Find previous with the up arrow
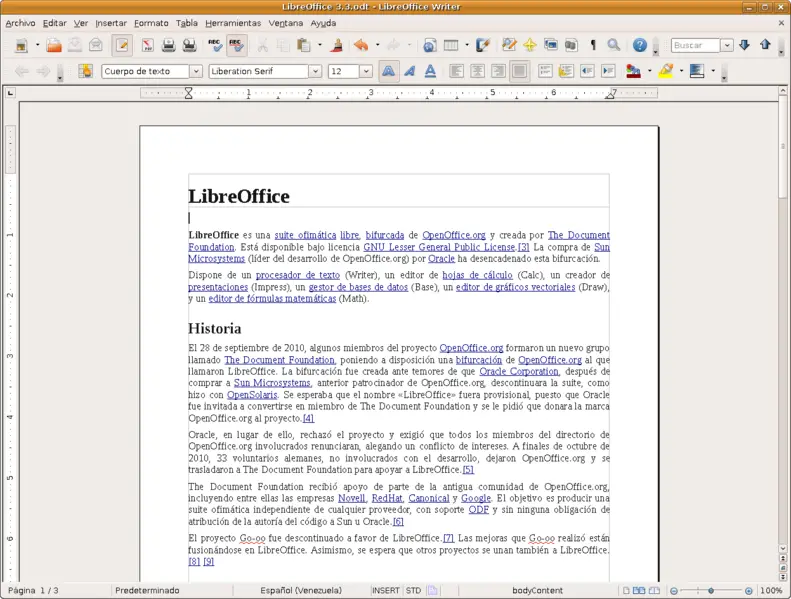The width and height of the screenshot is (791, 599). pos(765,45)
